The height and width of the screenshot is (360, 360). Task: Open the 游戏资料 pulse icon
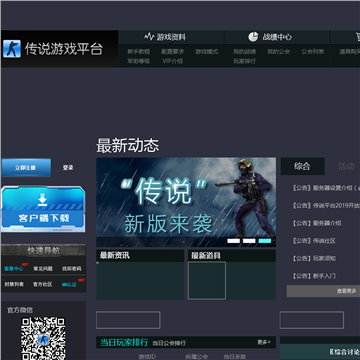click(x=149, y=37)
